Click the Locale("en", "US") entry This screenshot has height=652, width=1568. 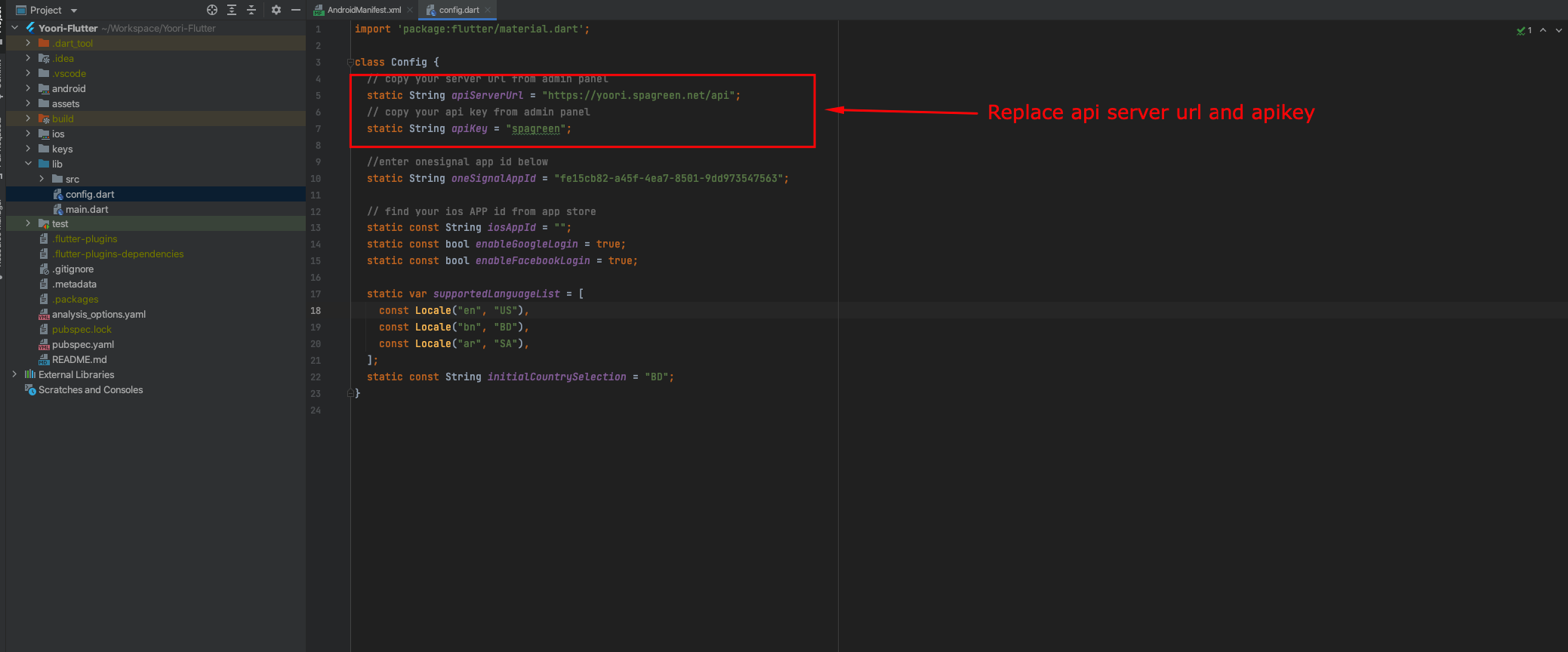tap(470, 310)
